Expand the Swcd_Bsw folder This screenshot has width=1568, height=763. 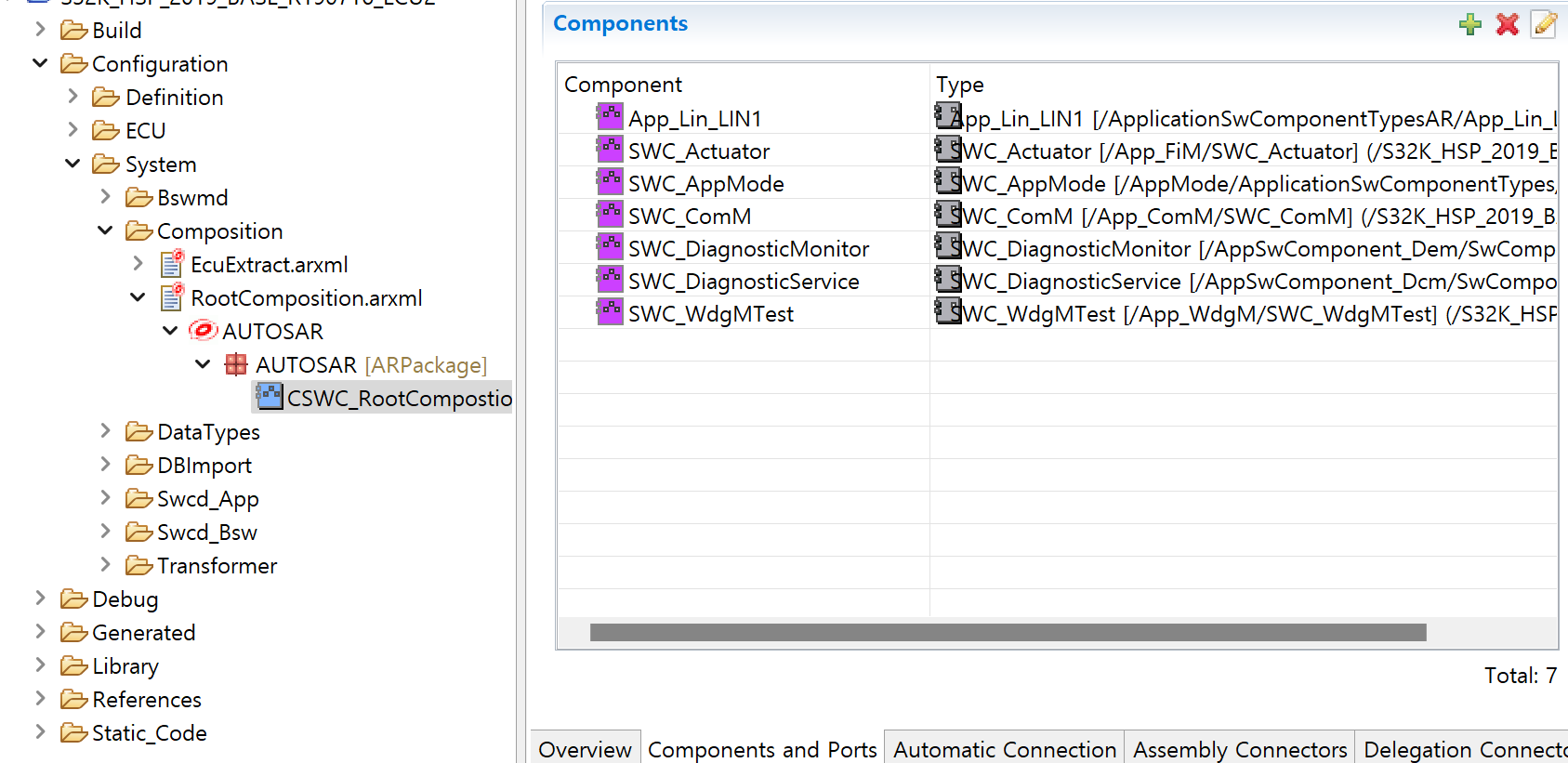(x=105, y=532)
